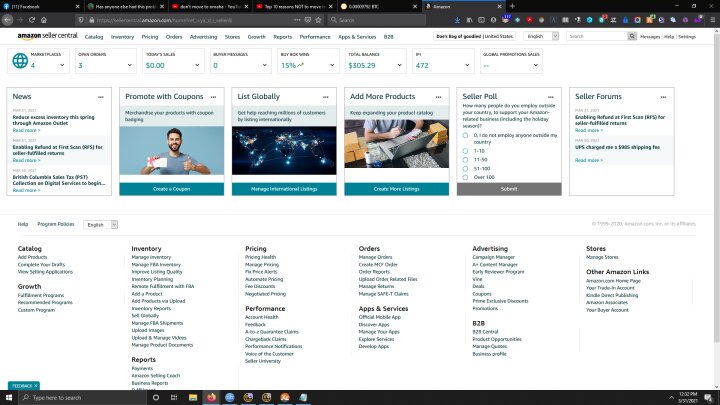Open the Reports menu in top navigation
The image size is (720, 405).
[282, 37]
